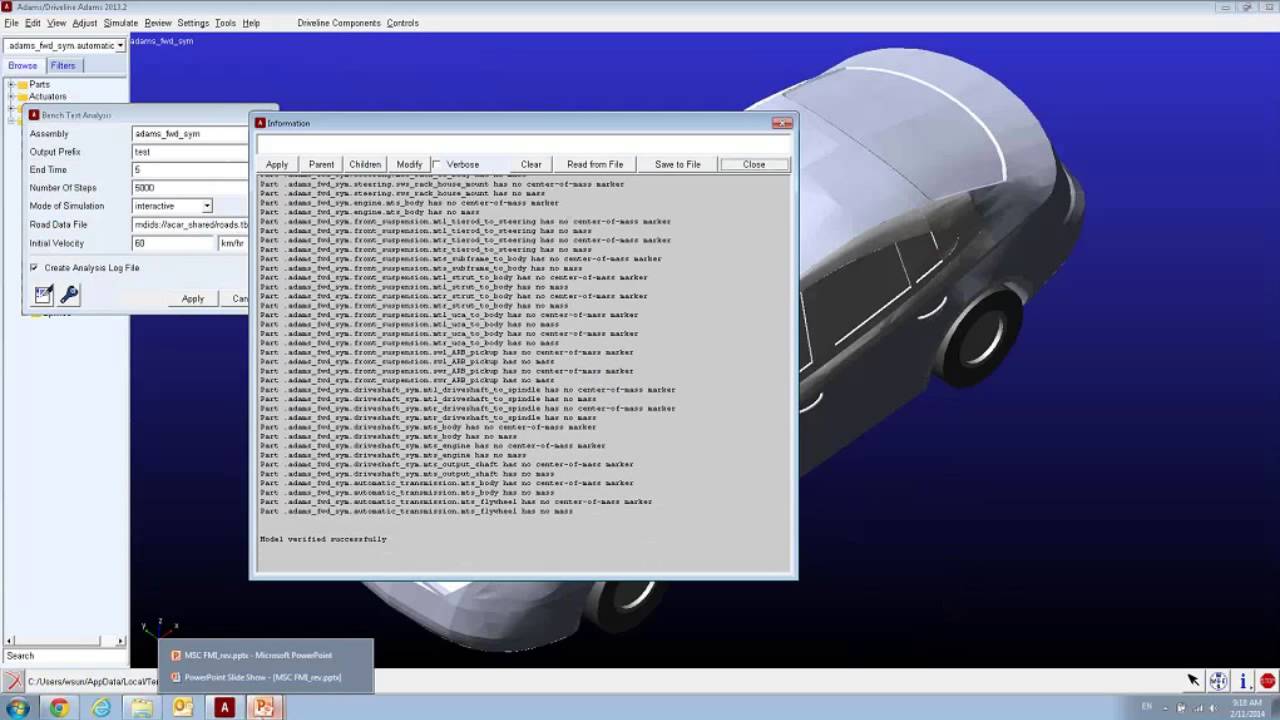Open Internet Explorer from the taskbar

coord(101,708)
